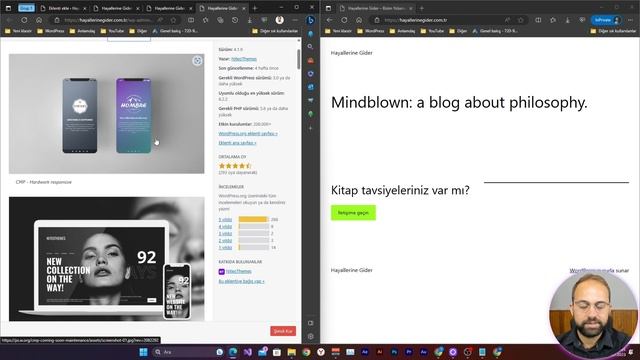This screenshot has height=360, width=640.
Task: Open a new tab in the right InPrivate window
Action: click(422, 8)
